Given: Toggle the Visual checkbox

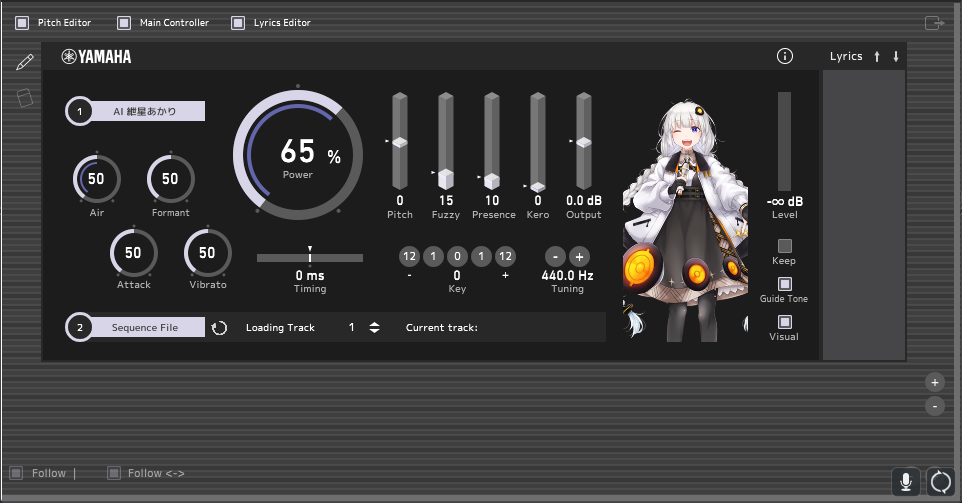Looking at the screenshot, I should [785, 322].
